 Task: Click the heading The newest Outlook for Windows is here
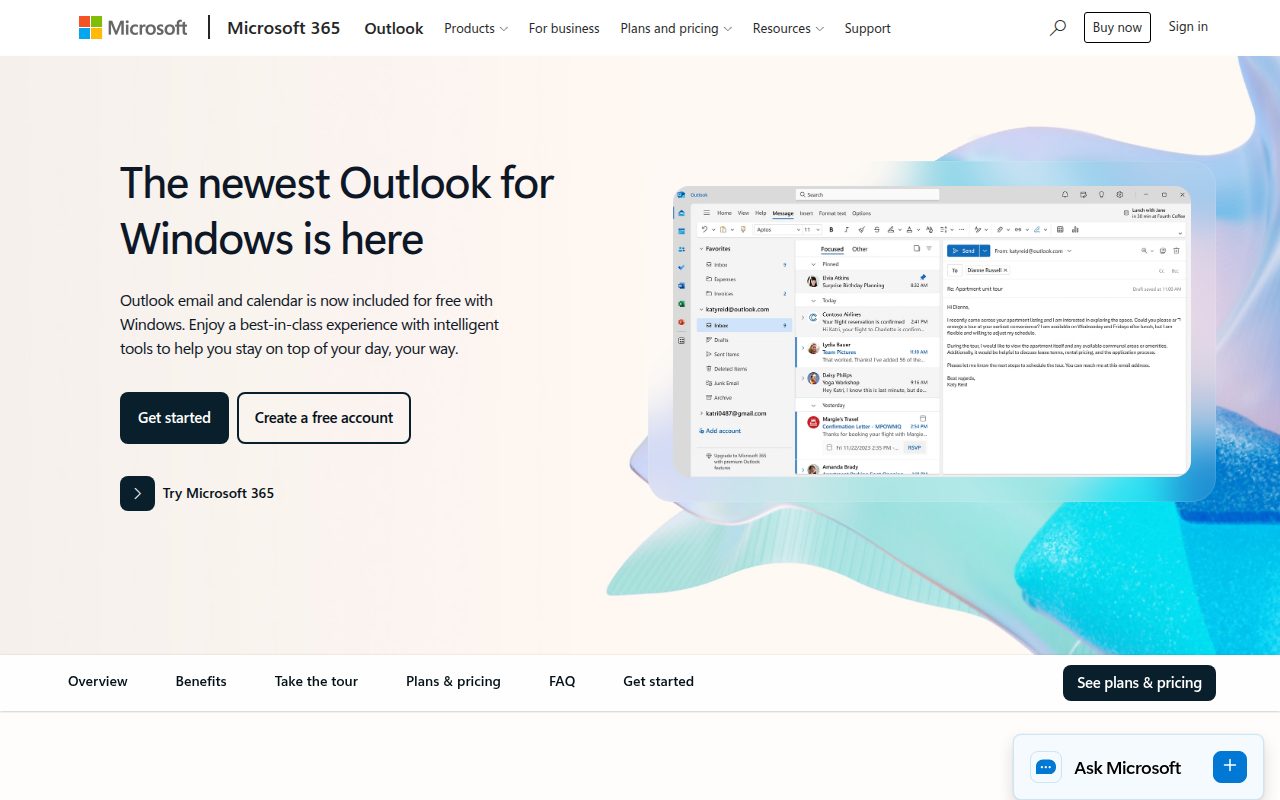pyautogui.click(x=337, y=211)
